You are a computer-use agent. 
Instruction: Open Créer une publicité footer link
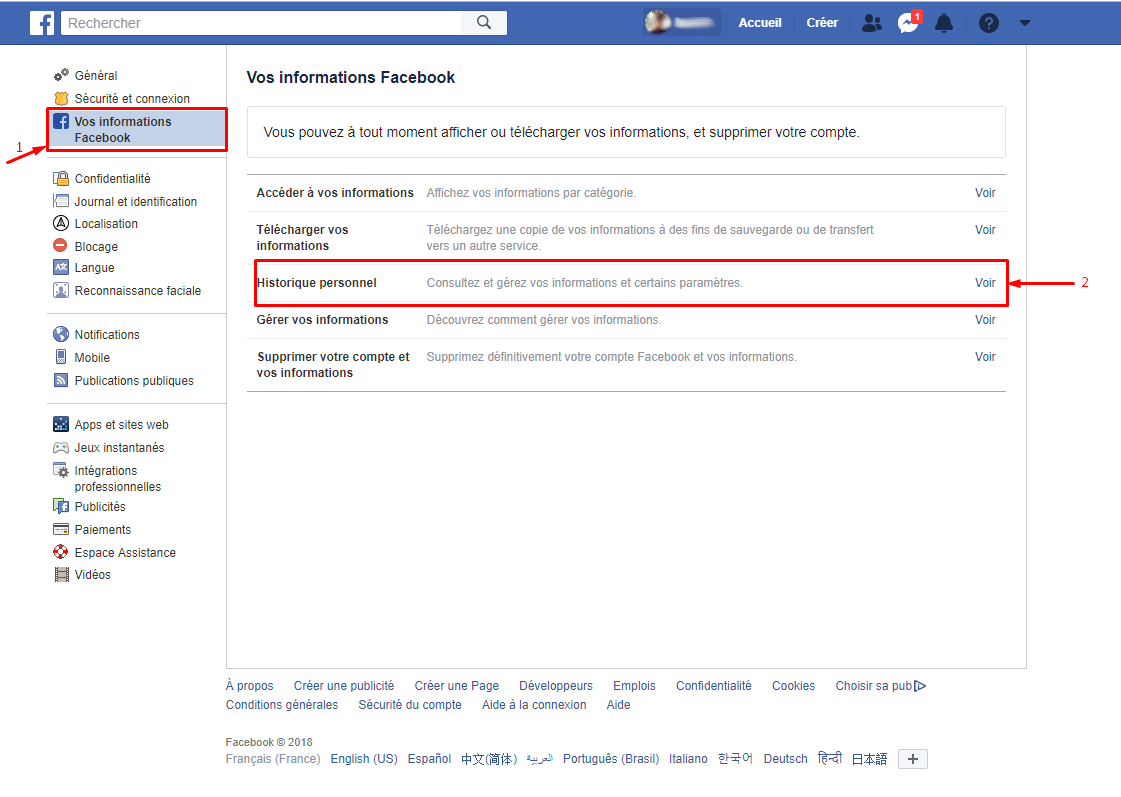(x=344, y=686)
